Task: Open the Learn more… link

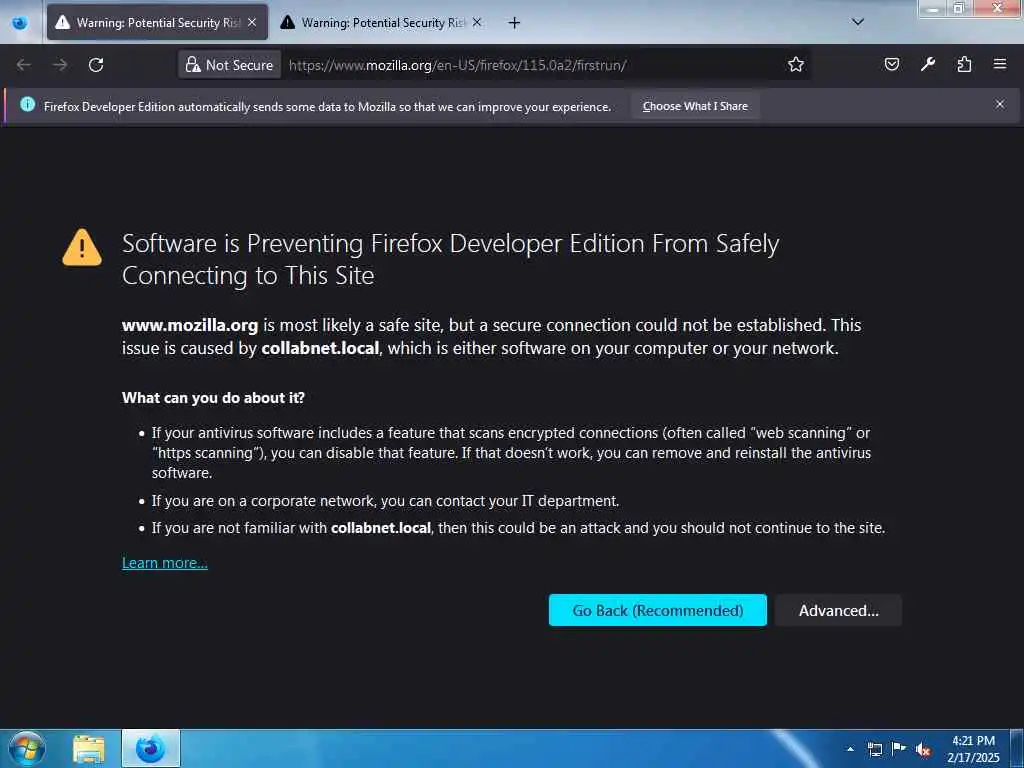Action: click(x=165, y=563)
